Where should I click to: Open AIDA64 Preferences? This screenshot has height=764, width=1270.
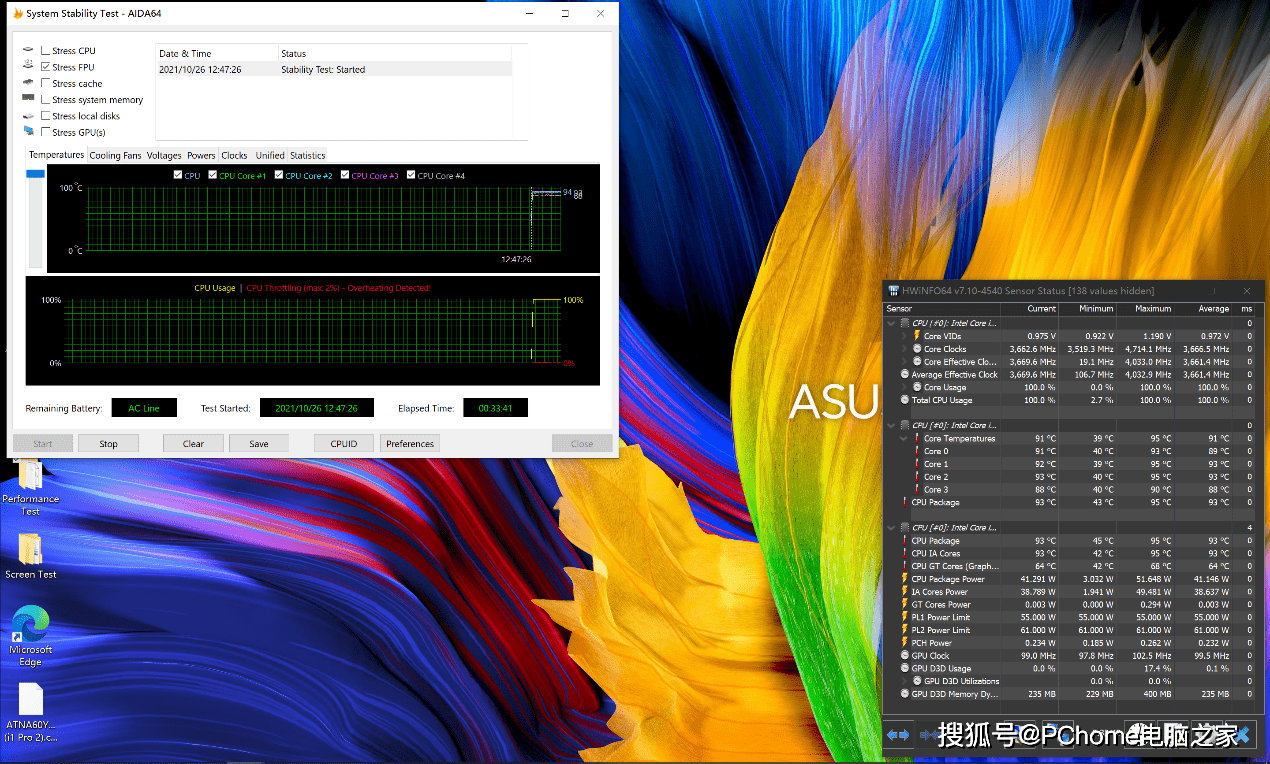[x=410, y=443]
